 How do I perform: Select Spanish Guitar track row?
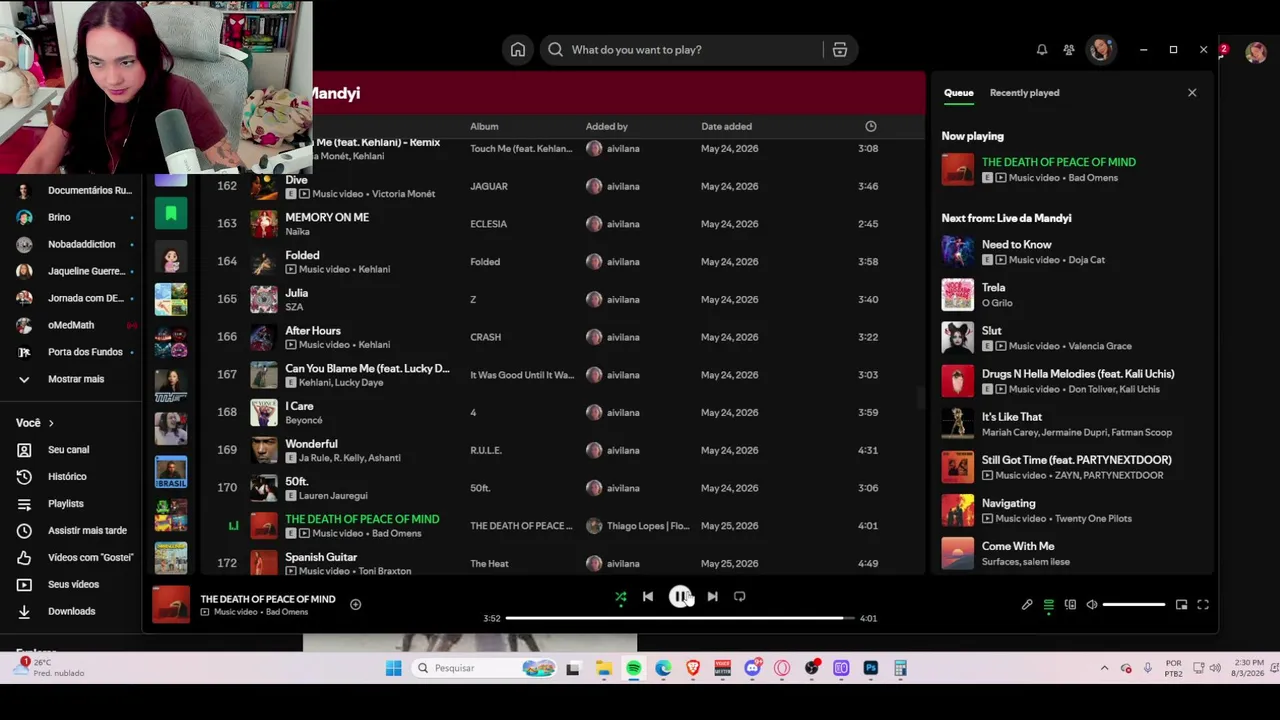click(x=563, y=564)
